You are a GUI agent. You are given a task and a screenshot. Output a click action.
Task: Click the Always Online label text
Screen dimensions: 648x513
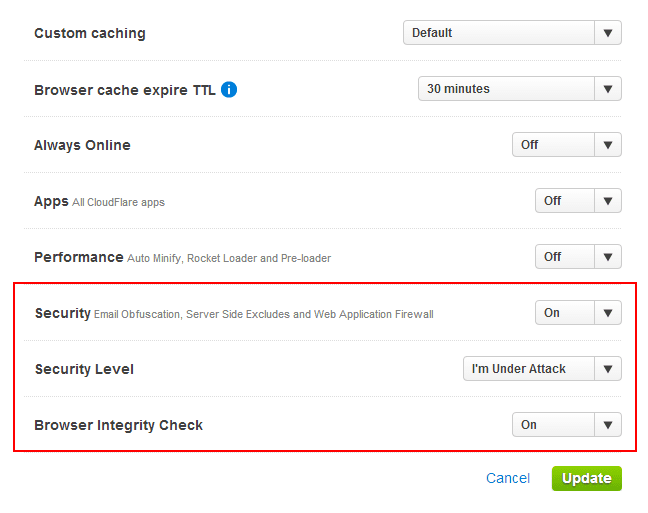click(82, 145)
